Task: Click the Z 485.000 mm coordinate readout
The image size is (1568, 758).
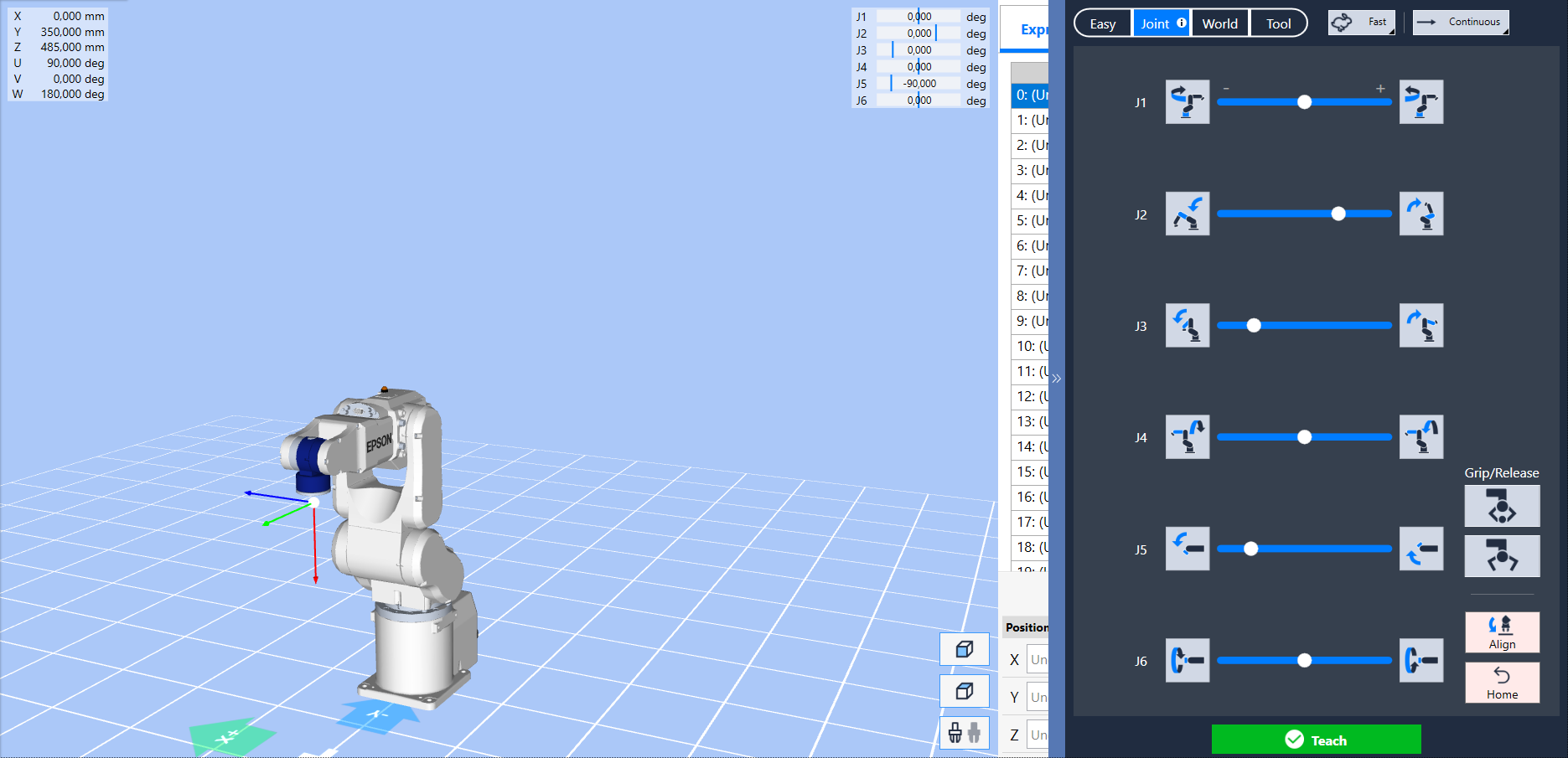Action: pyautogui.click(x=72, y=48)
